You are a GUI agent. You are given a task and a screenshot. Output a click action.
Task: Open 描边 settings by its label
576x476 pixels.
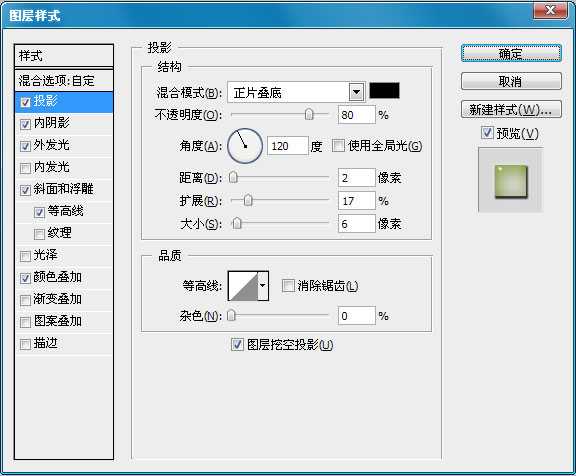click(x=46, y=343)
